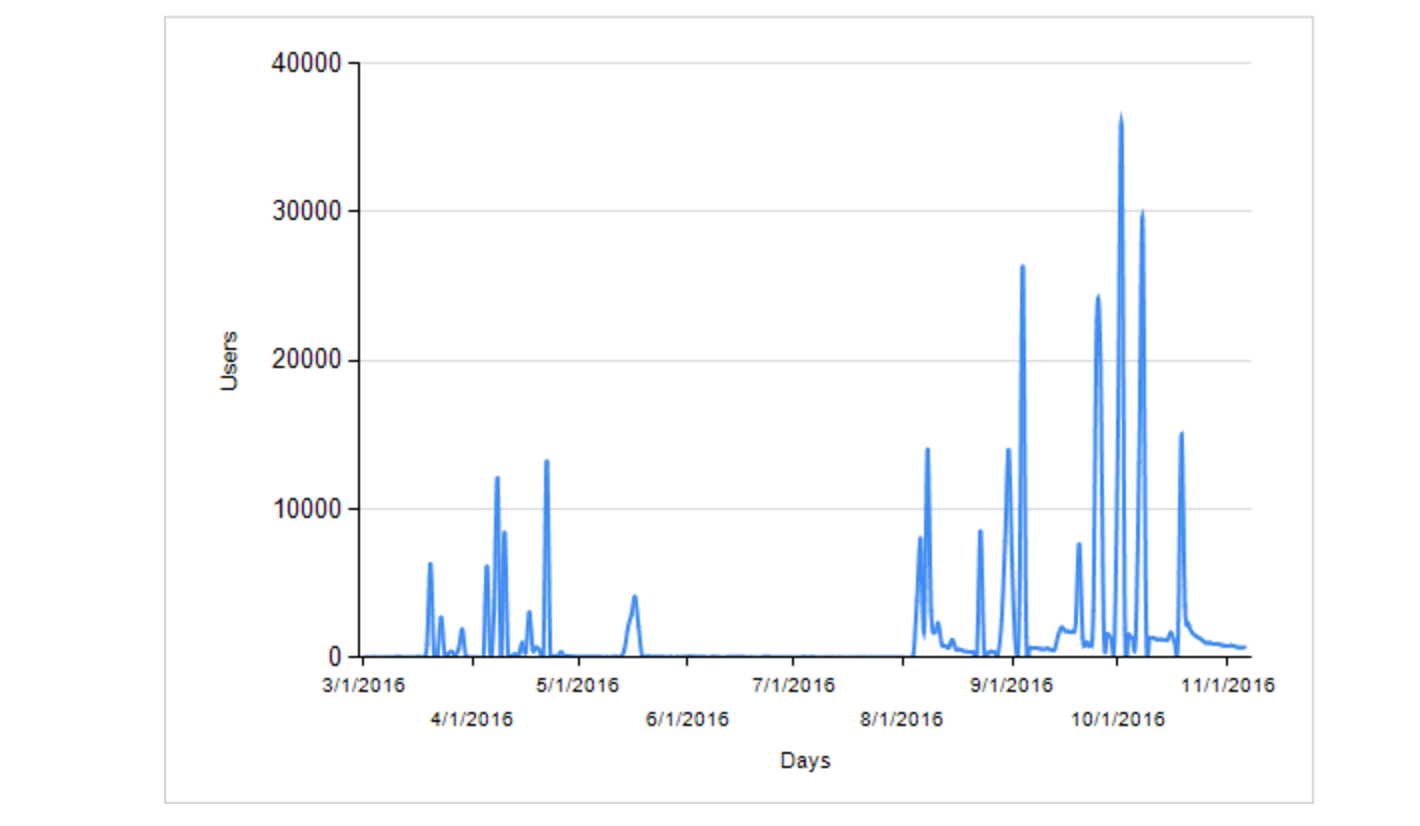The image size is (1420, 826).
Task: Select the 6/1/2016 date label
Action: pos(688,719)
